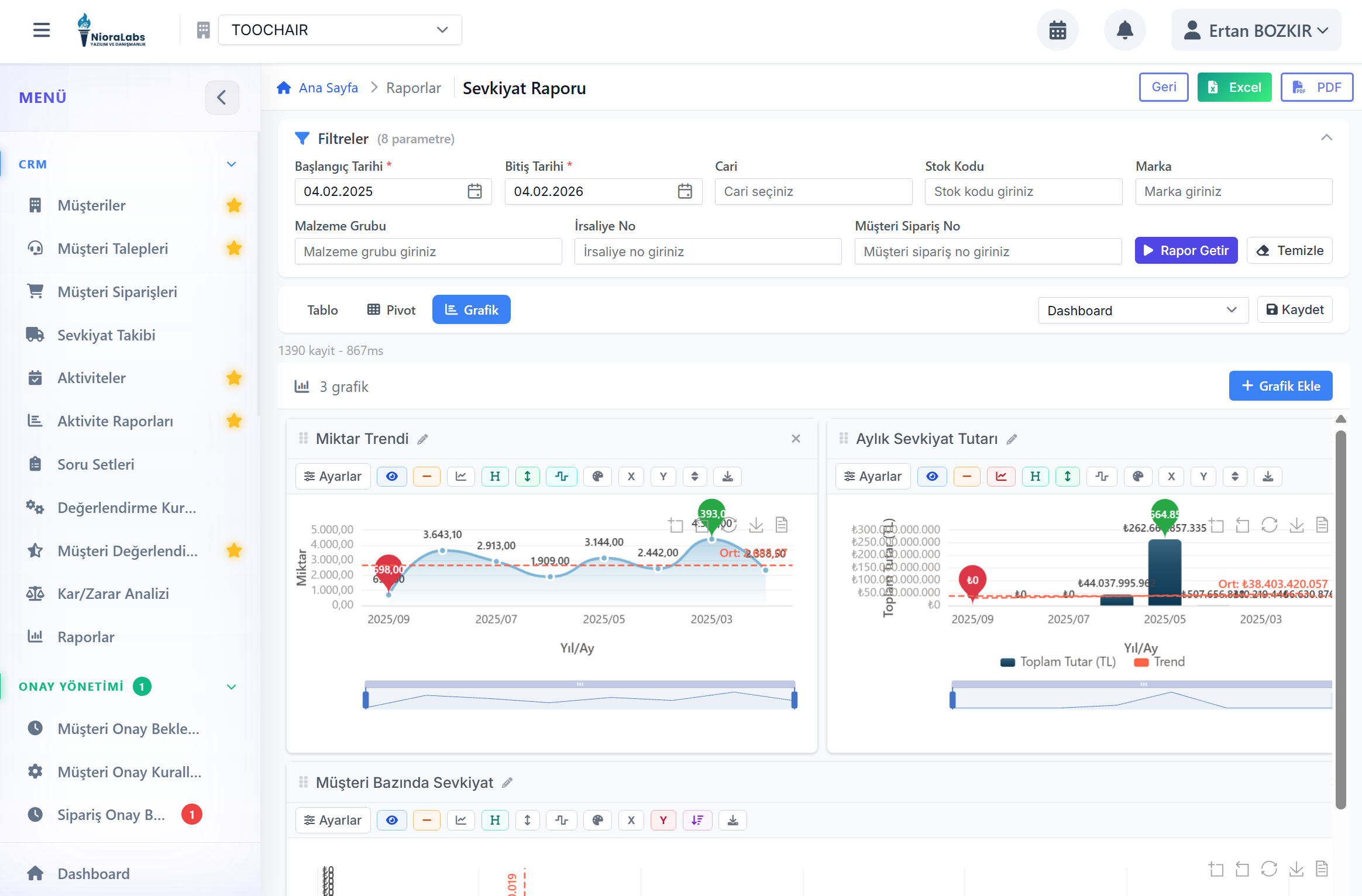This screenshot has width=1362, height=896.
Task: Open the calendar icon in header
Action: tap(1057, 30)
